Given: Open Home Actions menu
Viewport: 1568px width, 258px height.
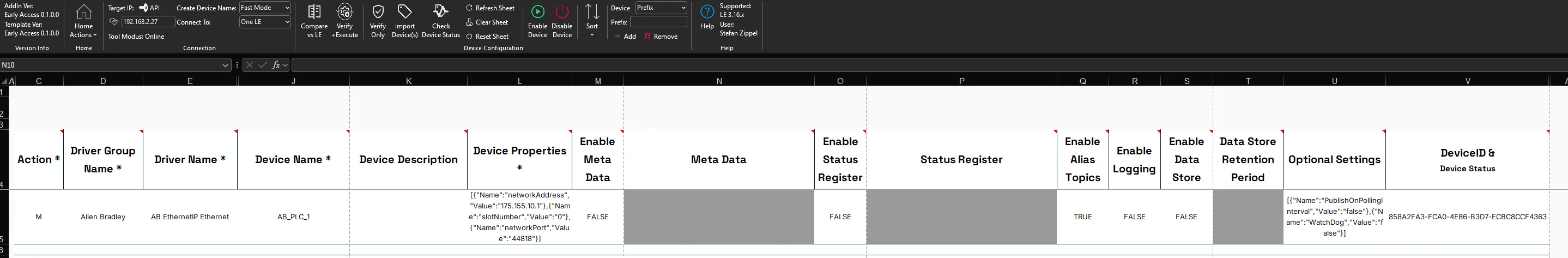Looking at the screenshot, I should (x=83, y=21).
